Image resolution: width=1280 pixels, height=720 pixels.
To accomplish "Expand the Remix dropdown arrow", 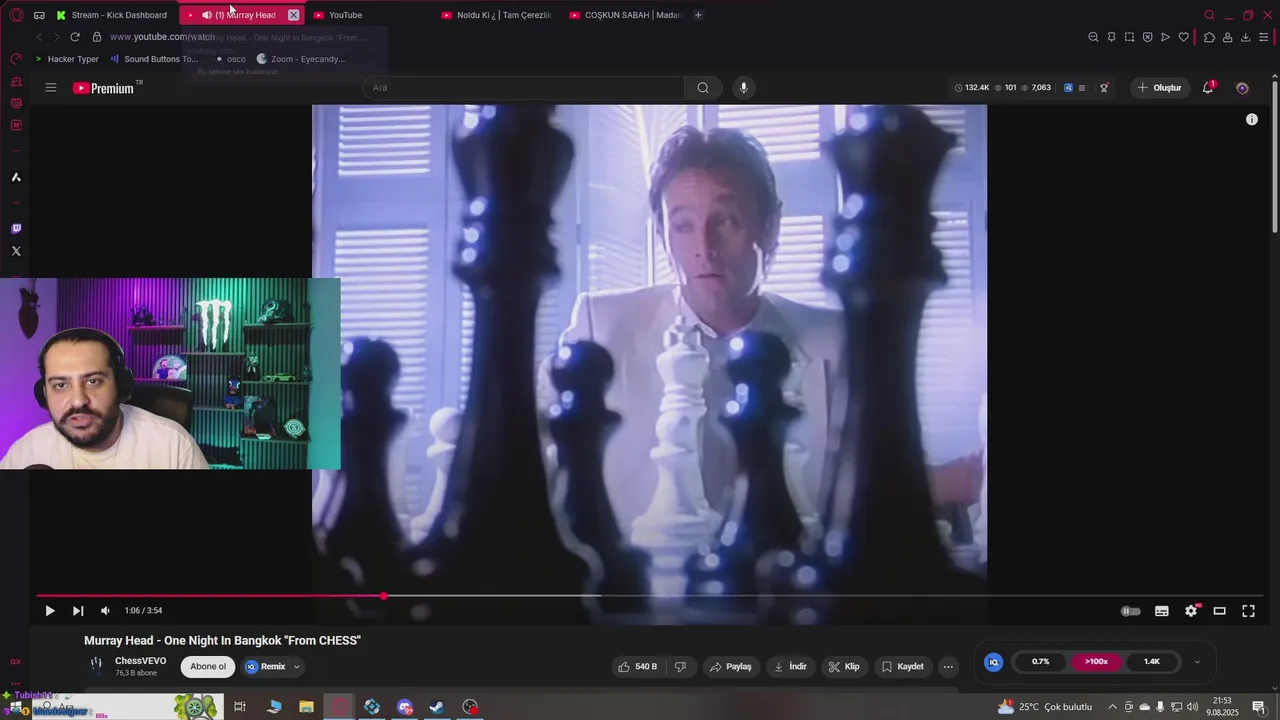I will pos(297,667).
